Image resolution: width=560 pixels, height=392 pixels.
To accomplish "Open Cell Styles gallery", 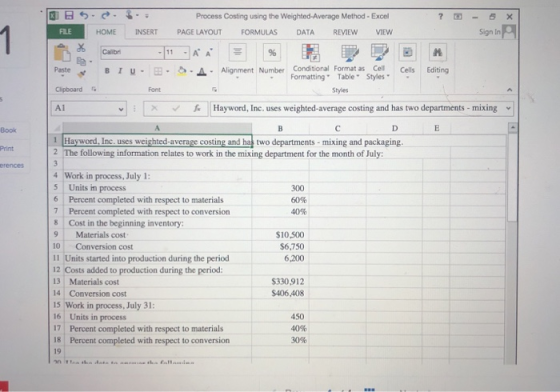I will pos(378,62).
